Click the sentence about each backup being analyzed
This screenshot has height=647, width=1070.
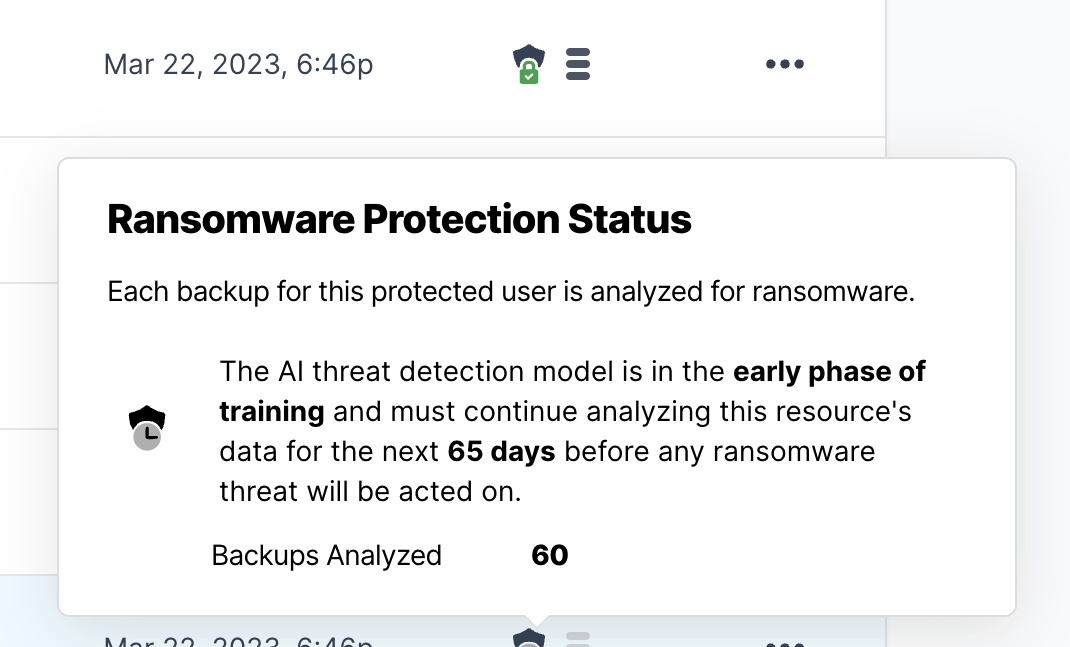coord(511,291)
